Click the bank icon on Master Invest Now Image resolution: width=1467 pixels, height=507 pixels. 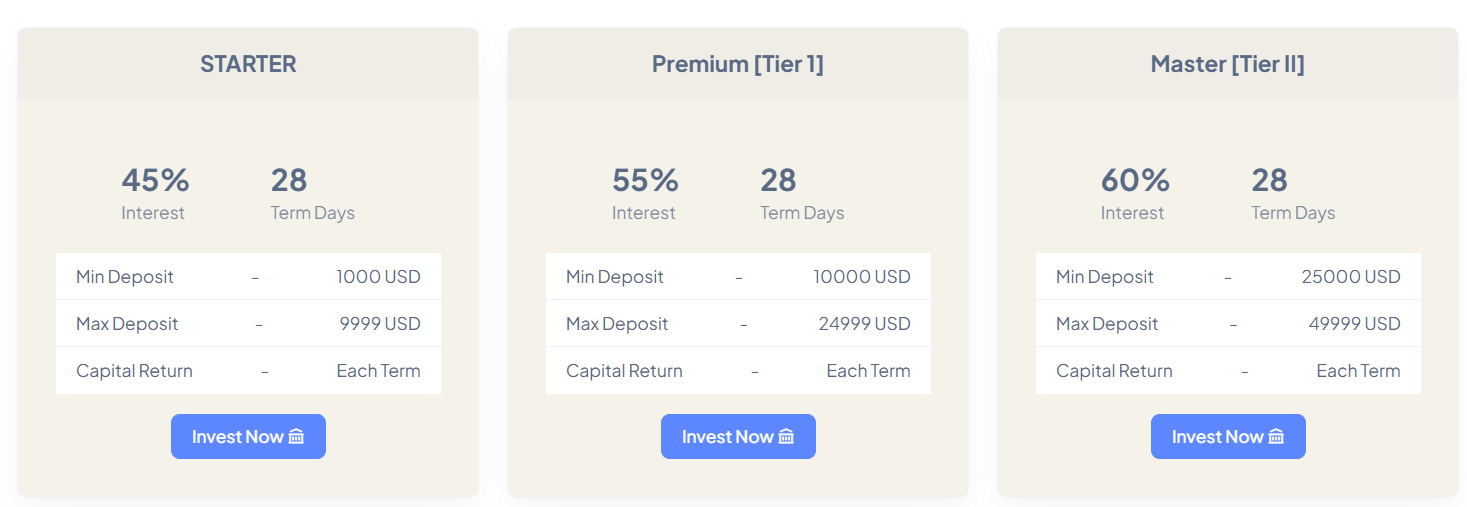(x=1276, y=437)
